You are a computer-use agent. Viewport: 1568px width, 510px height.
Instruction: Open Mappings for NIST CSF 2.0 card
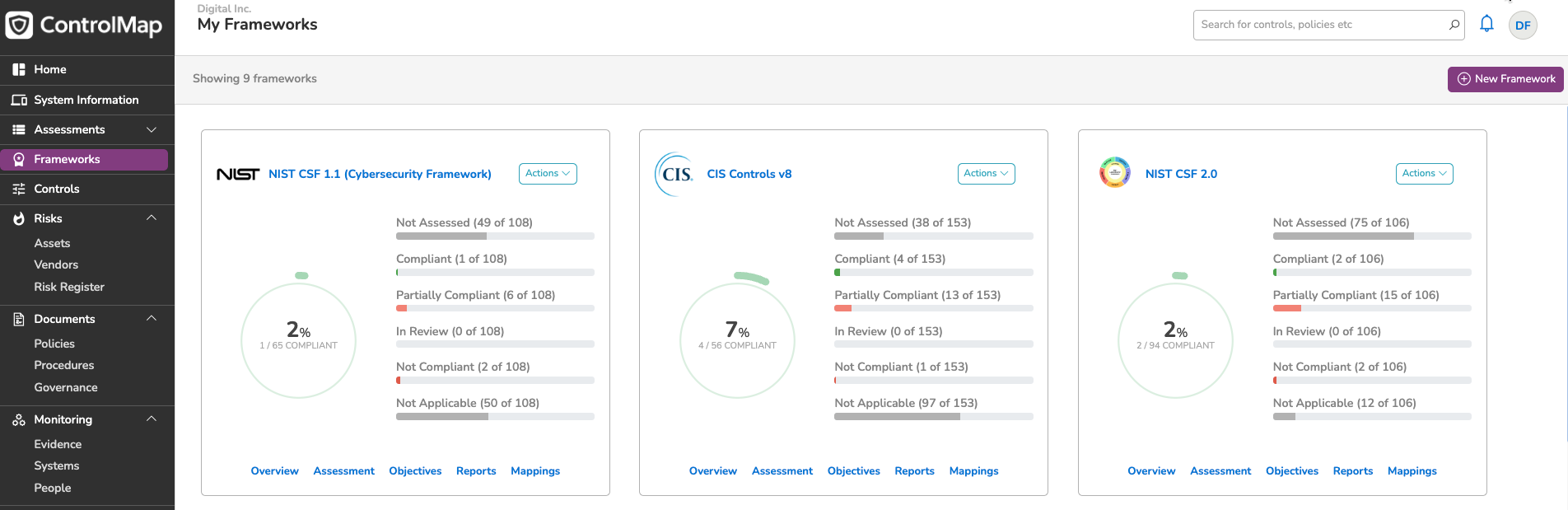1412,471
